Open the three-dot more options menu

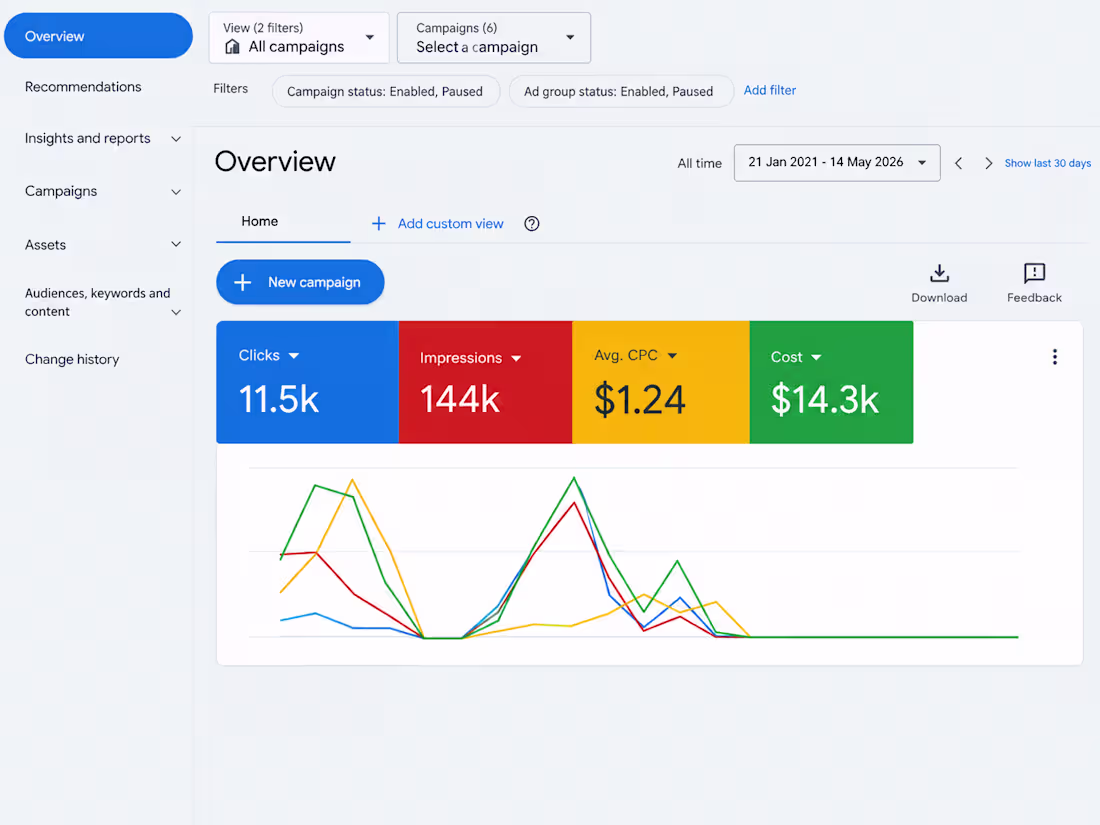[x=1054, y=357]
